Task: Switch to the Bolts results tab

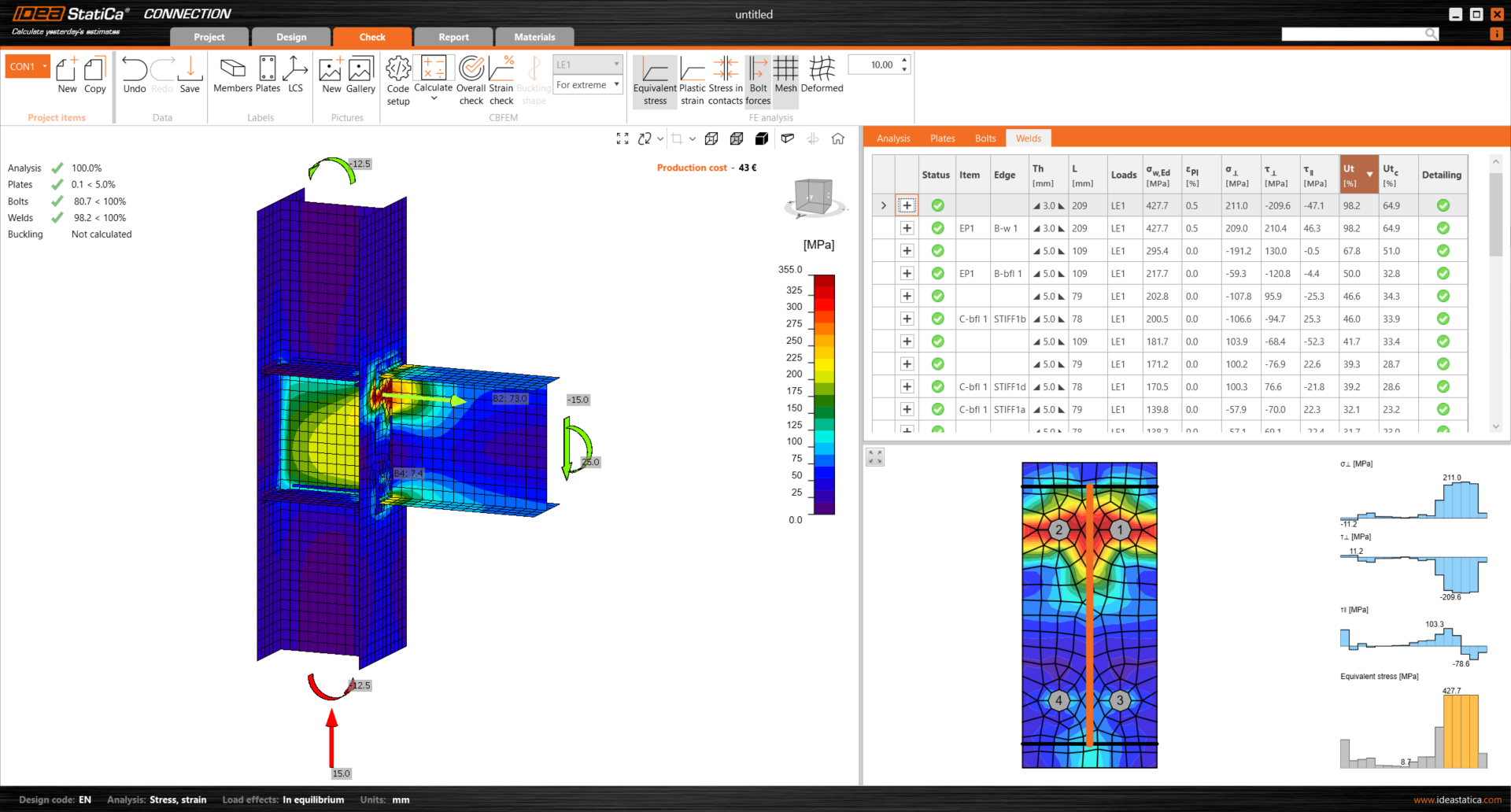Action: coord(985,138)
